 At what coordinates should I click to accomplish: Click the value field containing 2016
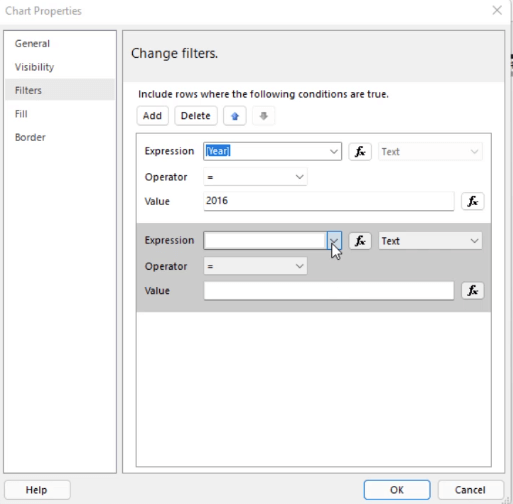[x=329, y=201]
